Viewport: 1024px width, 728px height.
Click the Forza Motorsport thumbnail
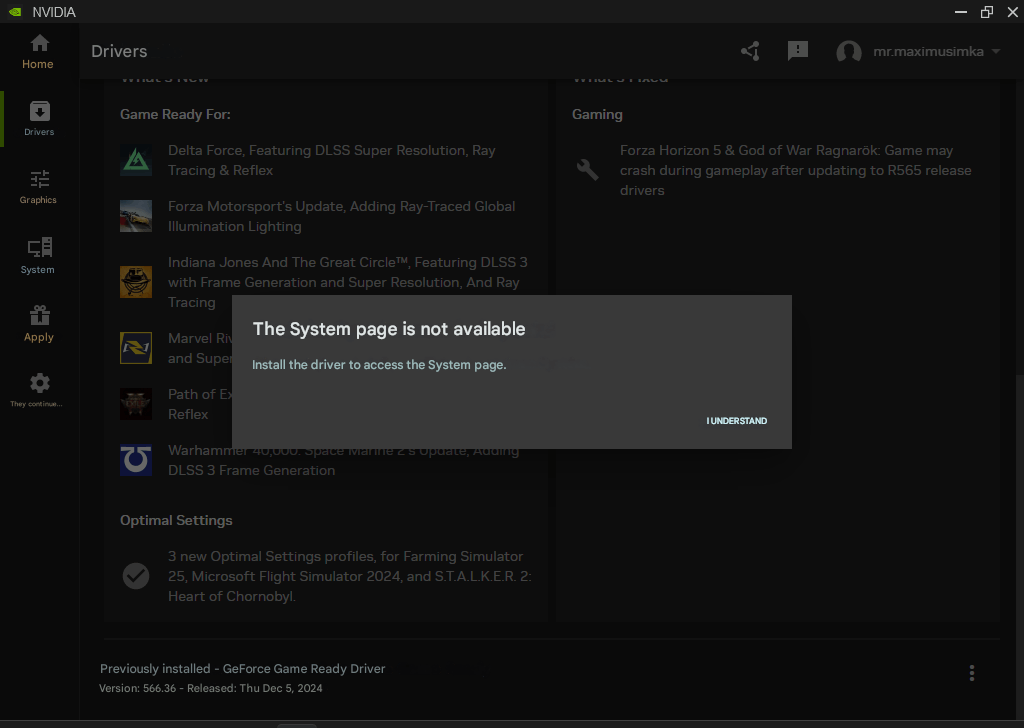(136, 216)
